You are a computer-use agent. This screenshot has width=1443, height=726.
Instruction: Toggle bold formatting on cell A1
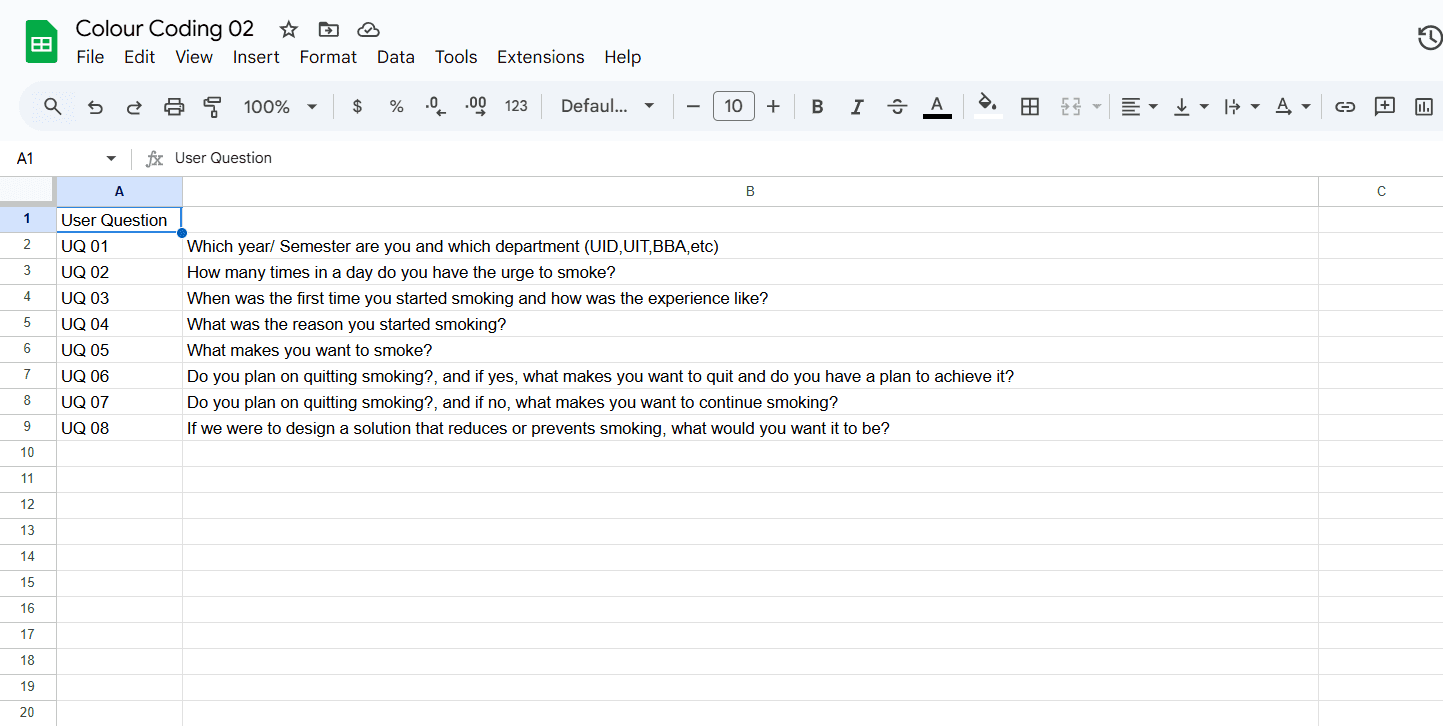817,106
